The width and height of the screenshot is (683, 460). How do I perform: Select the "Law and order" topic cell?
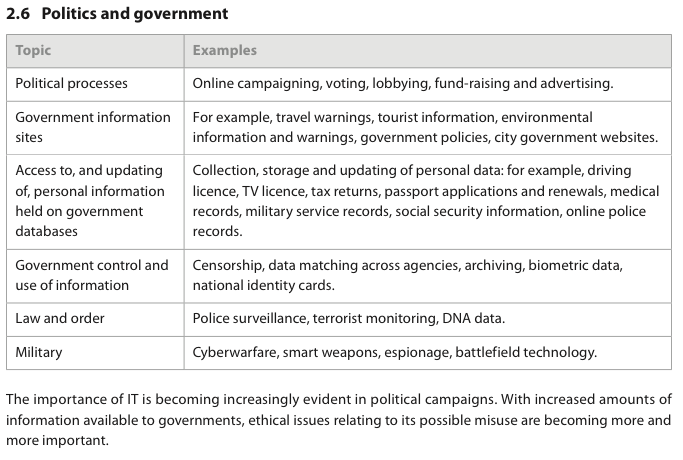tap(60, 318)
